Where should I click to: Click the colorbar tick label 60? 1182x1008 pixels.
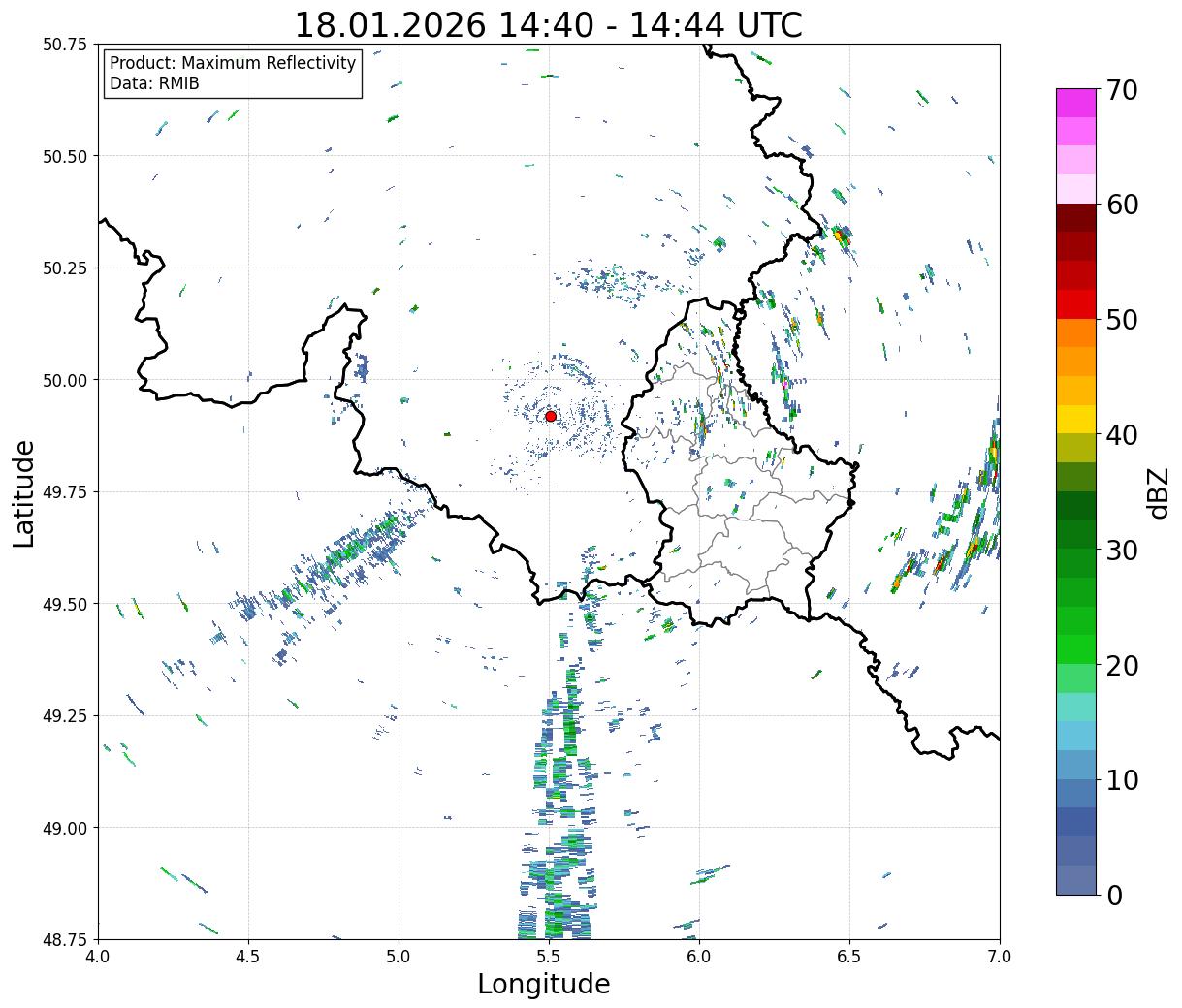(1122, 205)
